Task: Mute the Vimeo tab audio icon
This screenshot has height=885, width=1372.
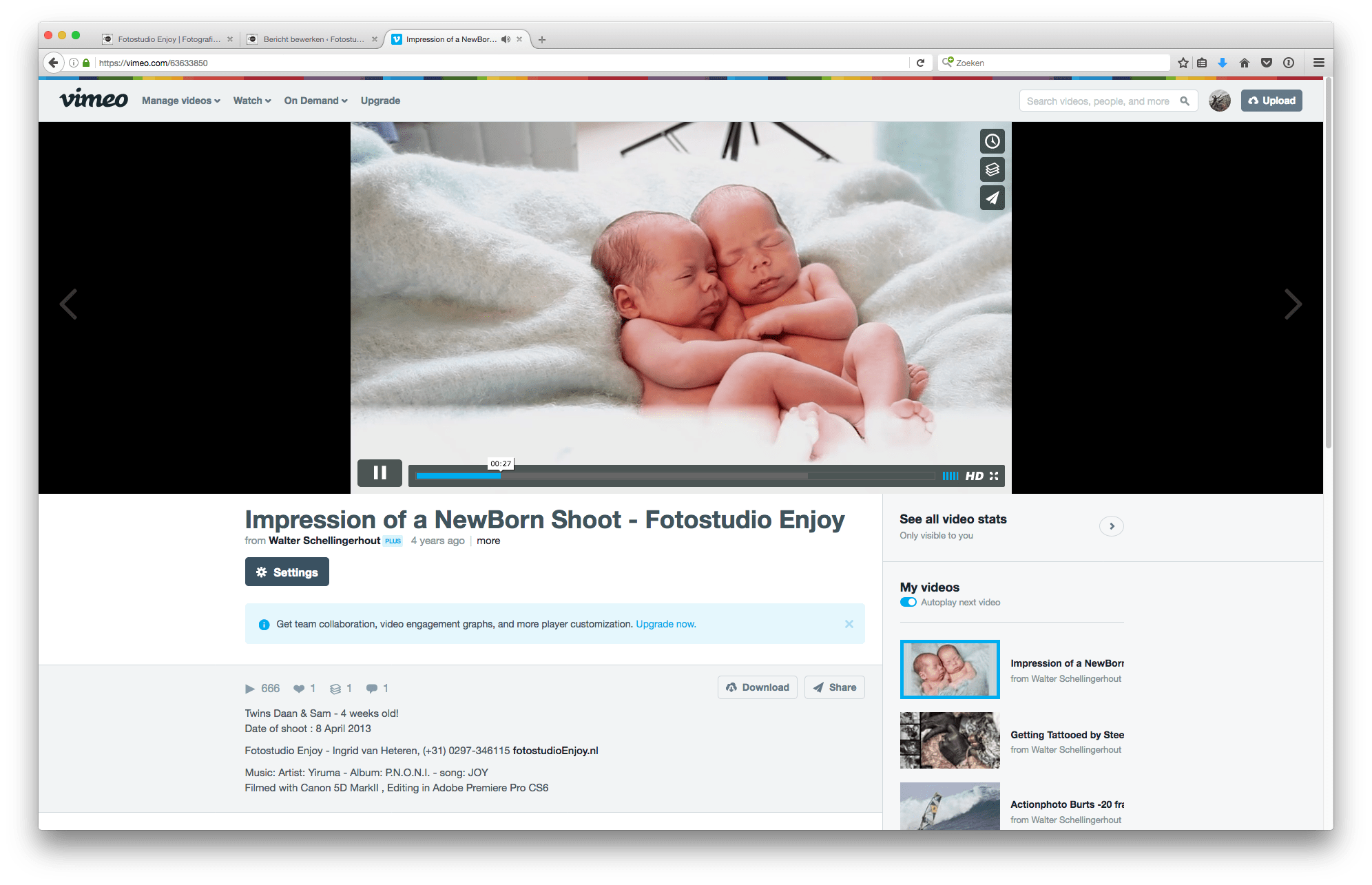Action: 506,39
